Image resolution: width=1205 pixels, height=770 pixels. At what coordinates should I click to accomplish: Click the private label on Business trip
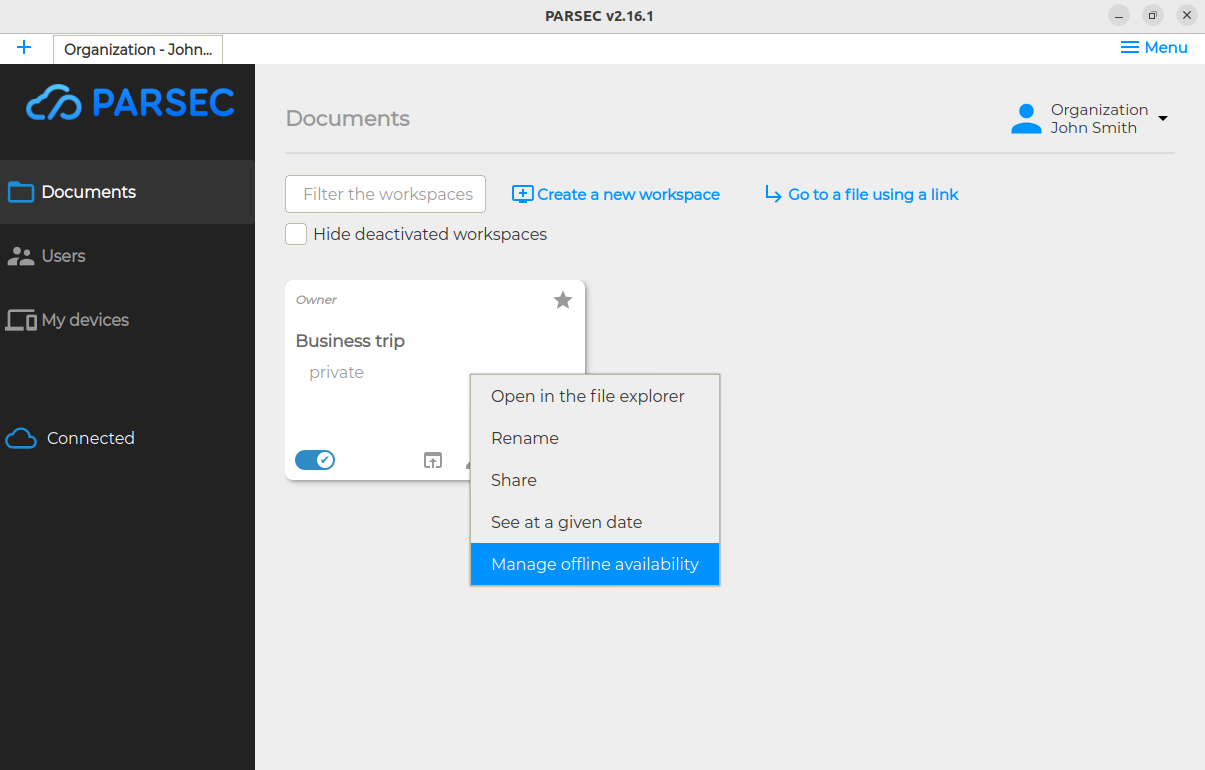pyautogui.click(x=336, y=372)
